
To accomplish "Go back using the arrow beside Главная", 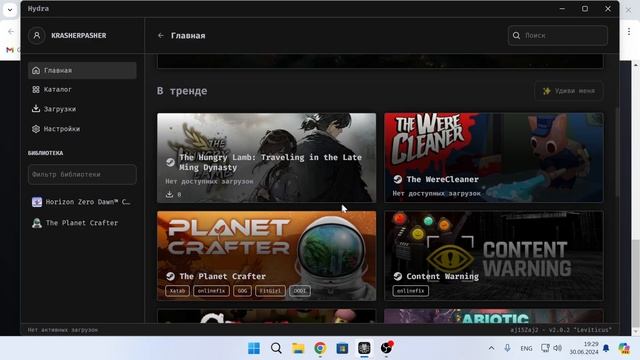I will point(161,36).
